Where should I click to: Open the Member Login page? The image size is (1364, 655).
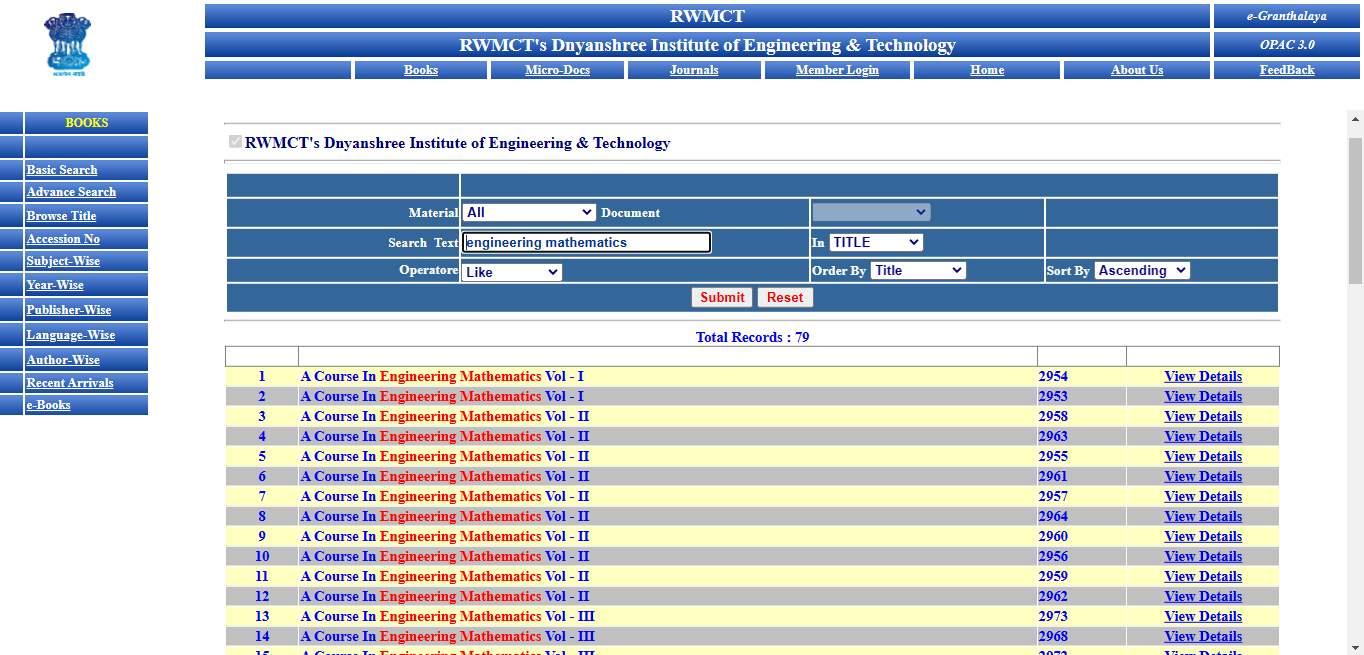click(837, 70)
